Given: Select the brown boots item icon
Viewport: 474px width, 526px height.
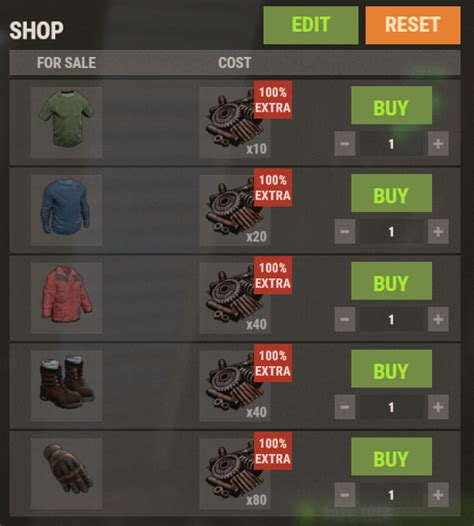Looking at the screenshot, I should coord(66,386).
